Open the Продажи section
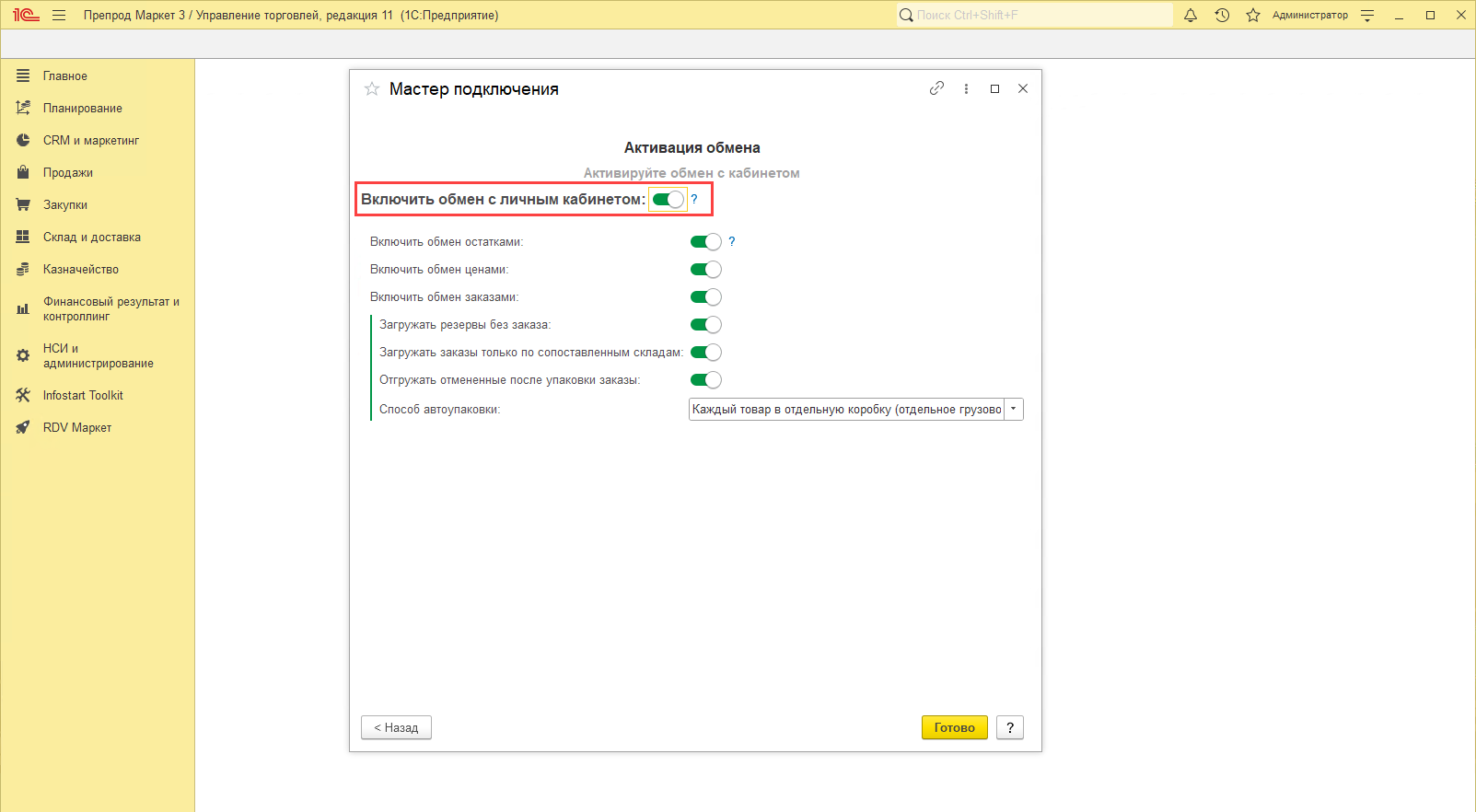Screen dimensions: 1476x812 tap(67, 173)
